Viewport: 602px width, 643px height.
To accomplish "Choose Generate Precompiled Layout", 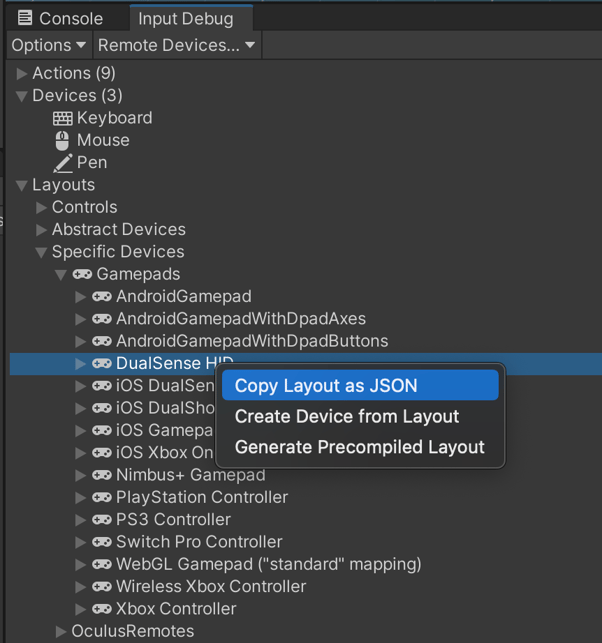I will pyautogui.click(x=359, y=448).
